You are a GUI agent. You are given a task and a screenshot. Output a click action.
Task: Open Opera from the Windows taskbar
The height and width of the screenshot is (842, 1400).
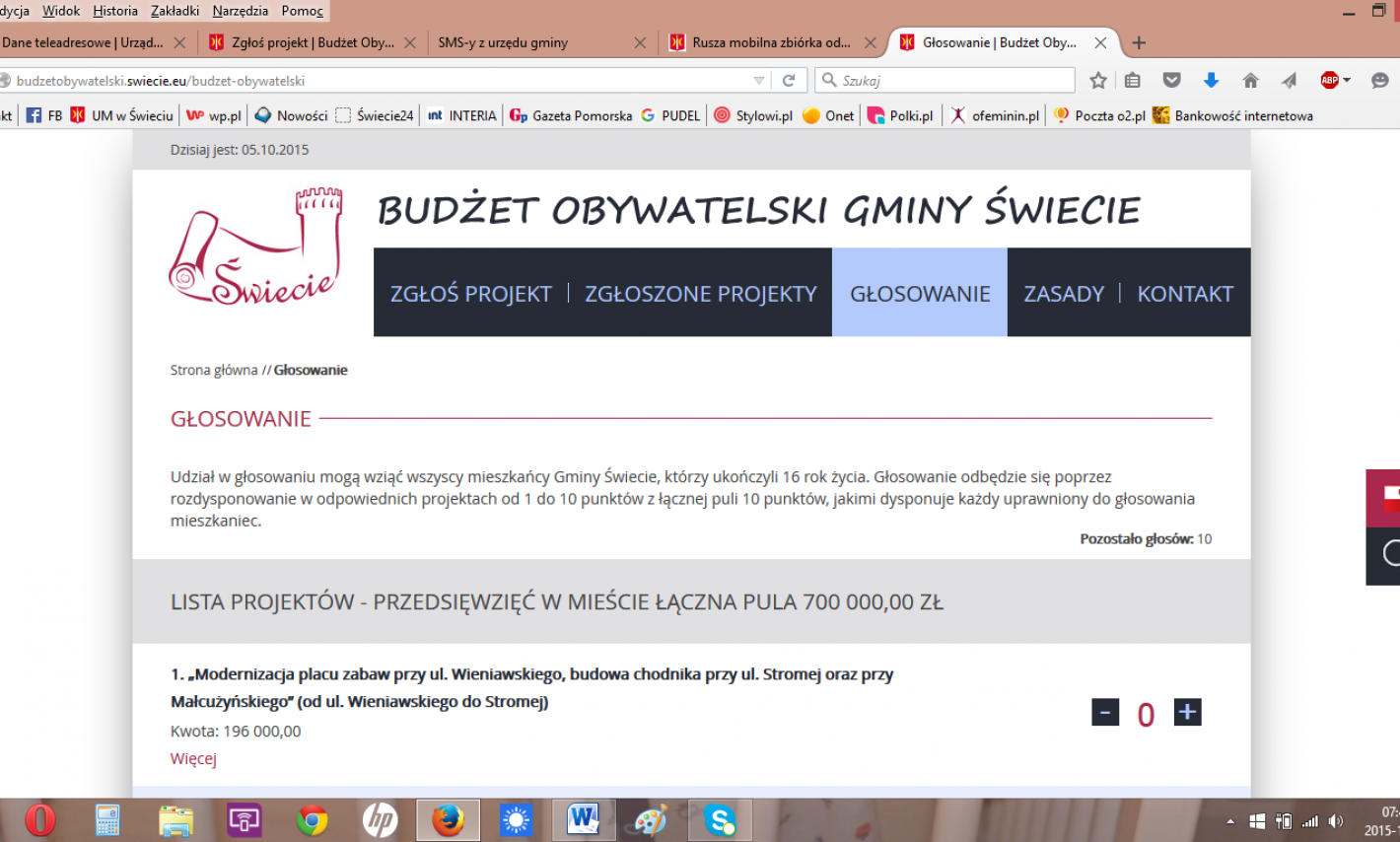click(40, 820)
